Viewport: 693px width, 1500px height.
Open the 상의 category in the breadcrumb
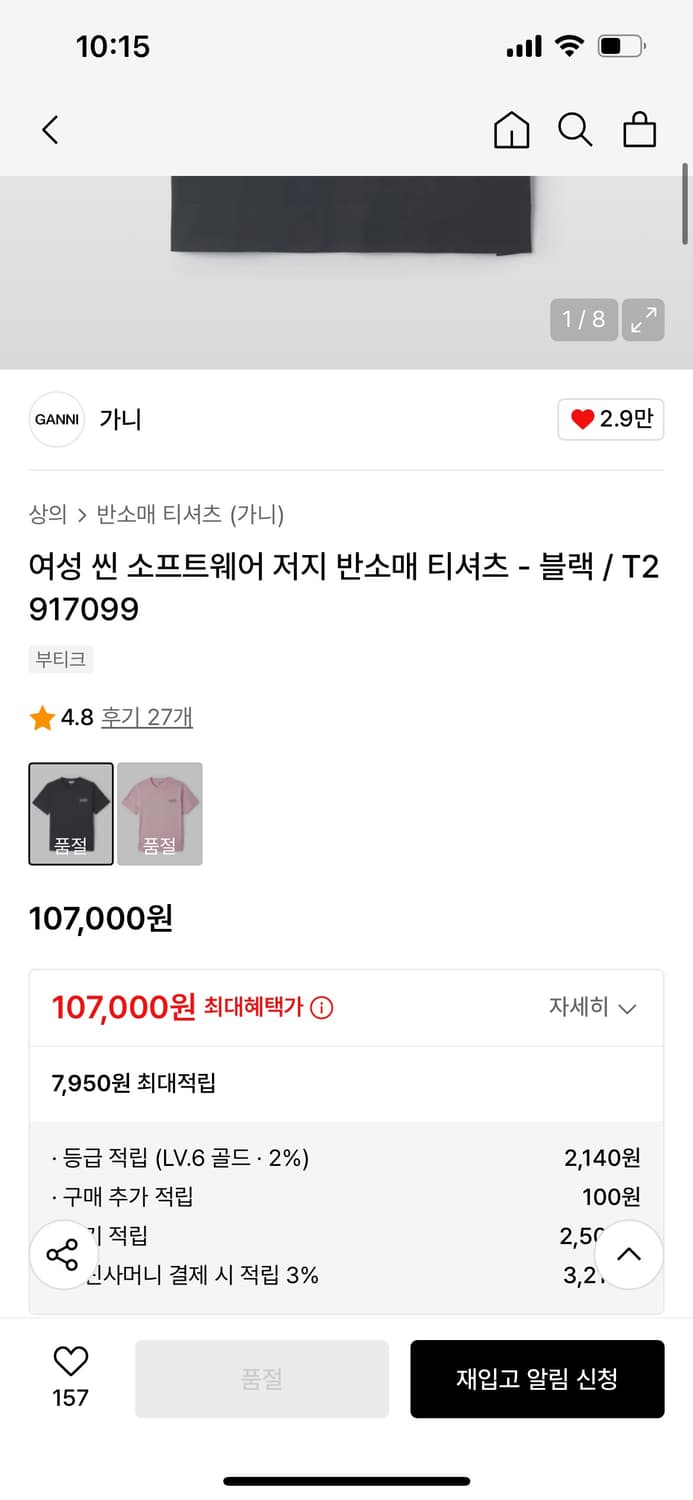pos(44,515)
